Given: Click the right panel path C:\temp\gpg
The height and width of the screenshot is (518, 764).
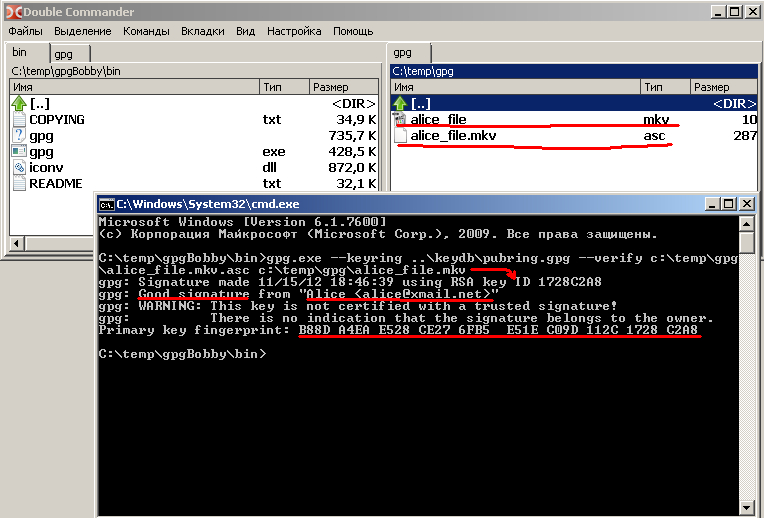Looking at the screenshot, I should click(421, 71).
